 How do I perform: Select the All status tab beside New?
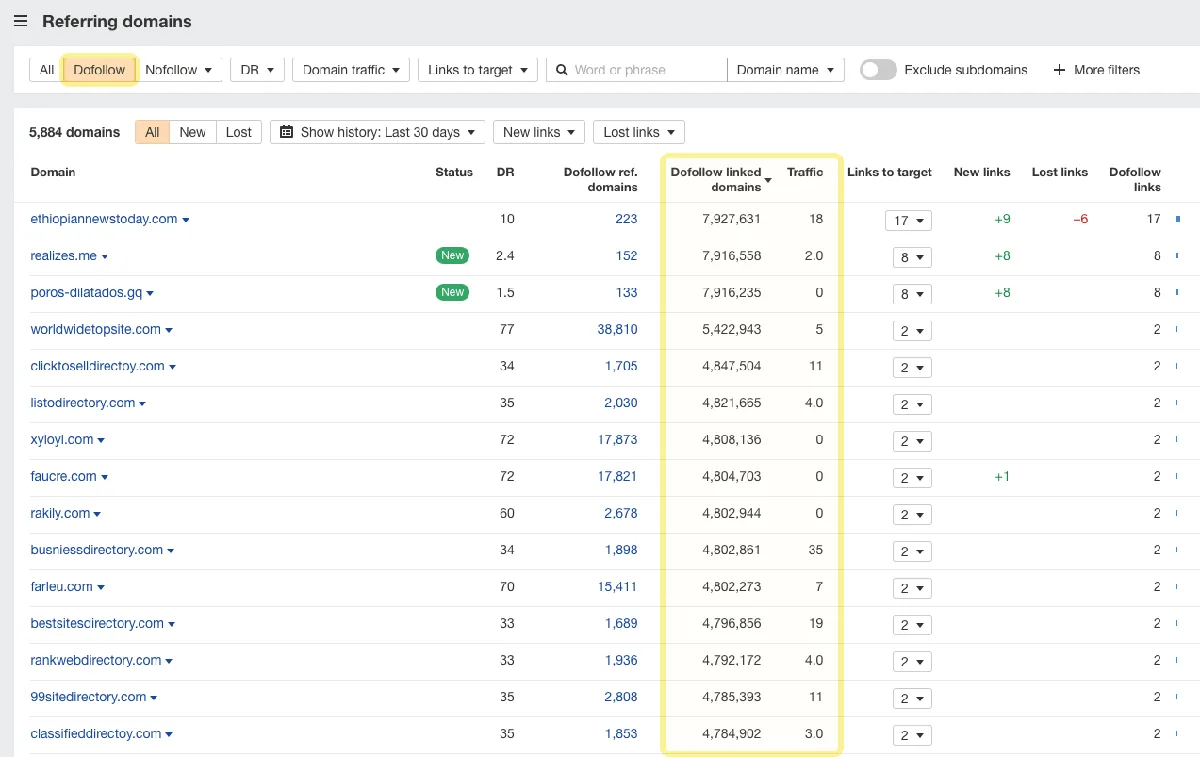pyautogui.click(x=152, y=132)
